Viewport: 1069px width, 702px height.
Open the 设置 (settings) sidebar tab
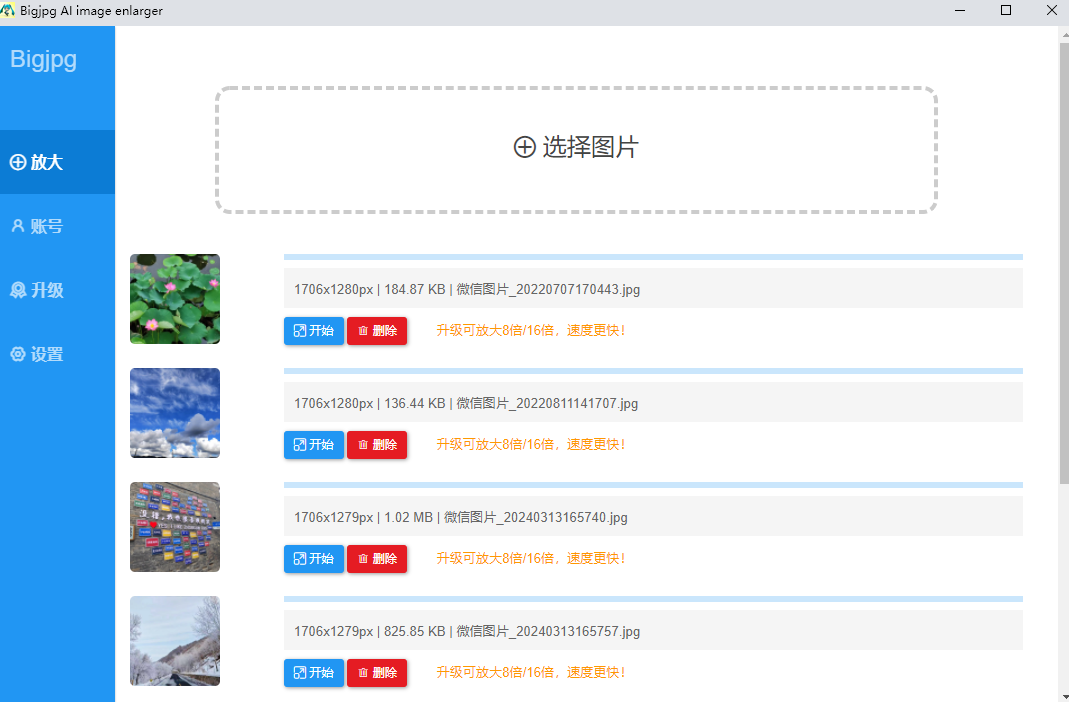click(57, 354)
